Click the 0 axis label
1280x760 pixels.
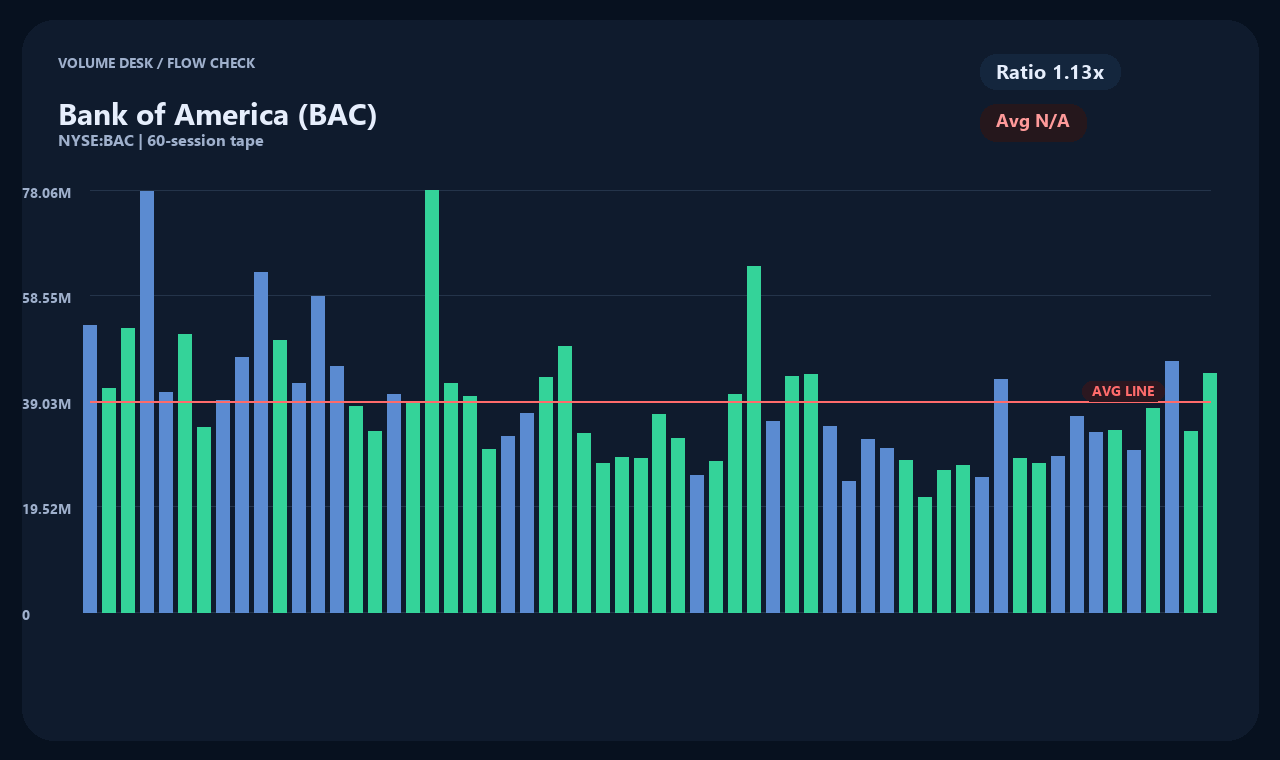tap(26, 615)
